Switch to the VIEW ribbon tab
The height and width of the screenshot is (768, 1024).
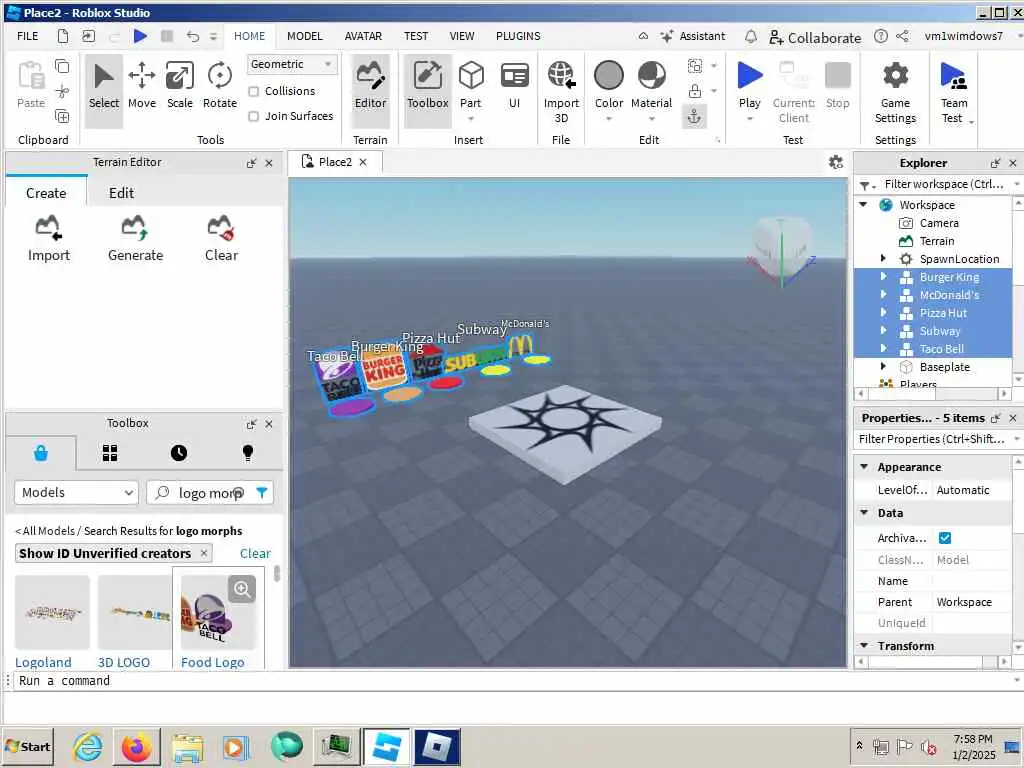pyautogui.click(x=462, y=36)
